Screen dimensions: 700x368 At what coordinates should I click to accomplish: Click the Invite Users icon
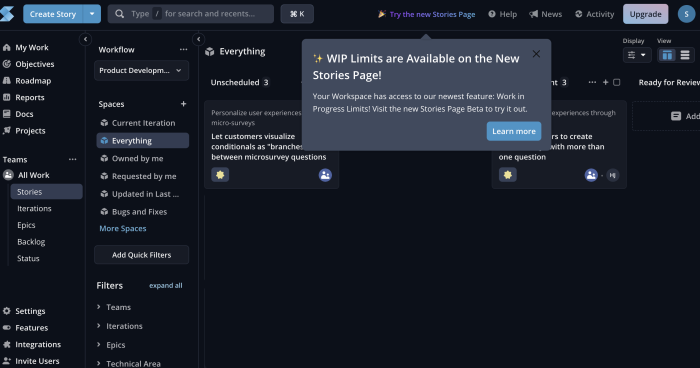[7, 361]
